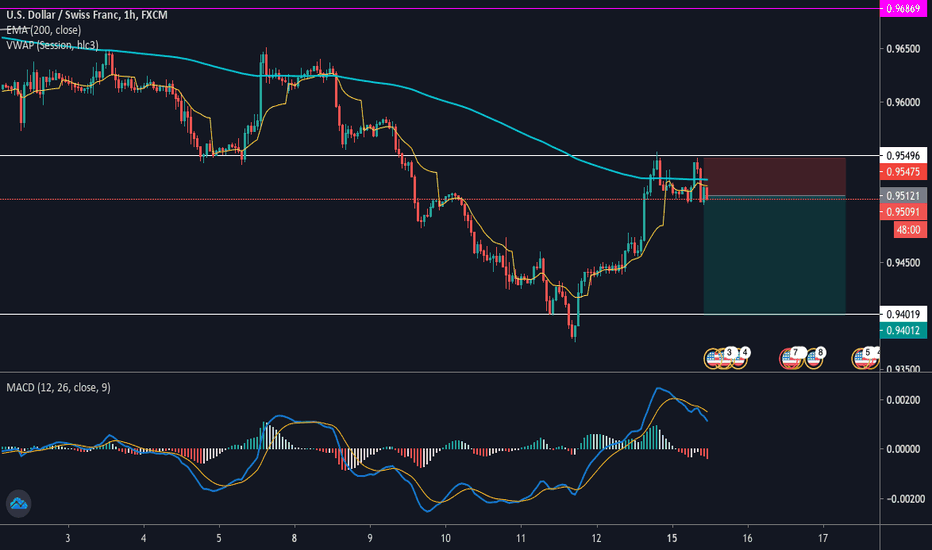Image resolution: width=932 pixels, height=550 pixels.
Task: Click the 0.00000 MACD axis value
Action: click(x=903, y=449)
